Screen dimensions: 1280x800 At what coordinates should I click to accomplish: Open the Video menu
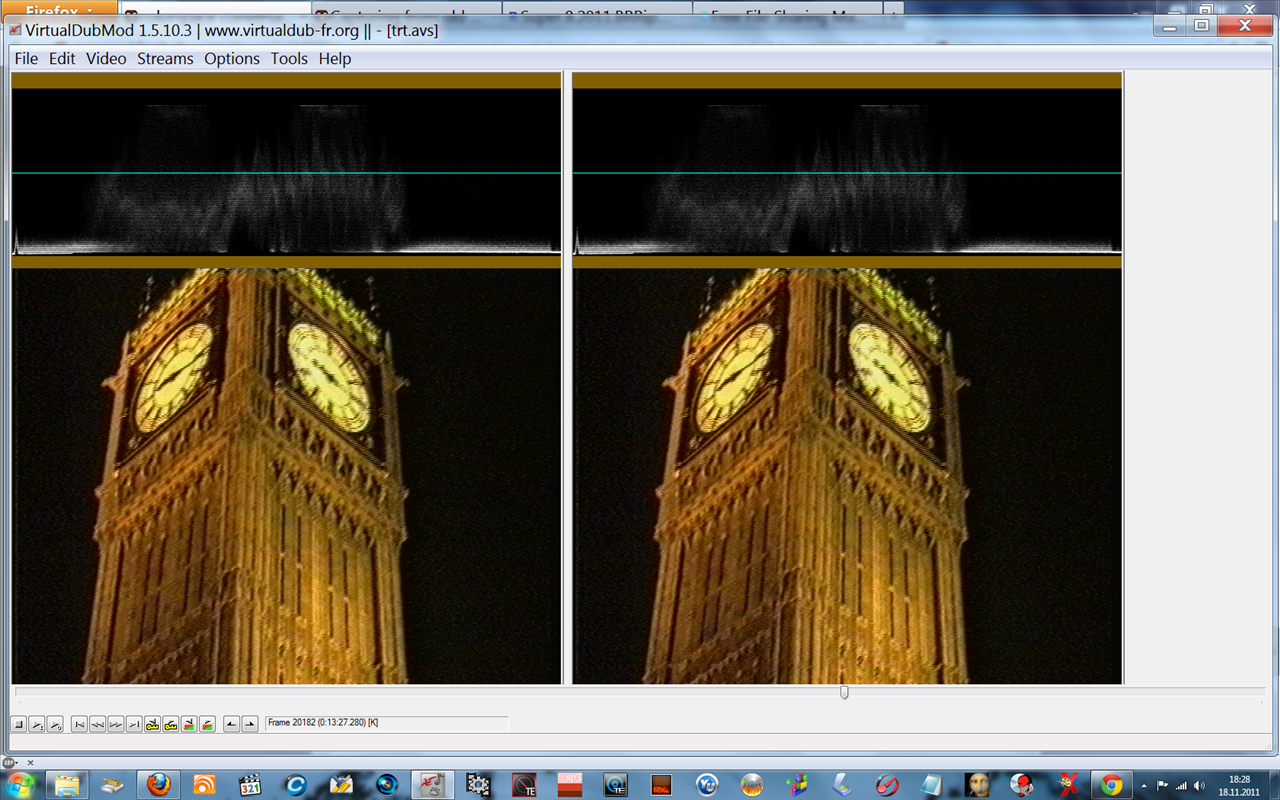pyautogui.click(x=106, y=59)
